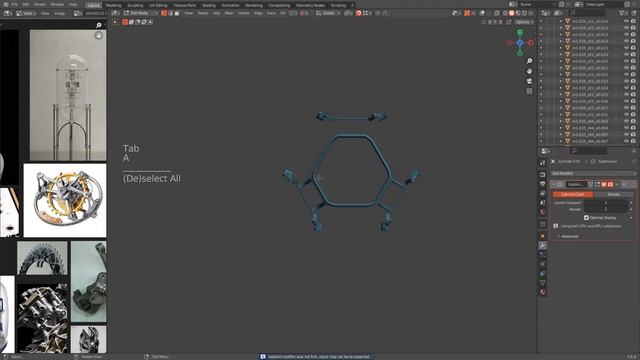640x360 pixels.
Task: Open the File menu
Action: 15,4
